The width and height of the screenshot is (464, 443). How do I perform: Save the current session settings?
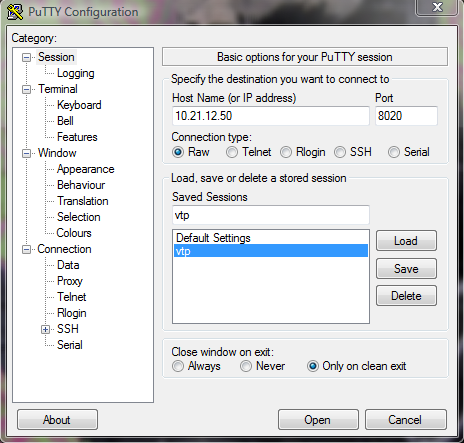tap(406, 268)
